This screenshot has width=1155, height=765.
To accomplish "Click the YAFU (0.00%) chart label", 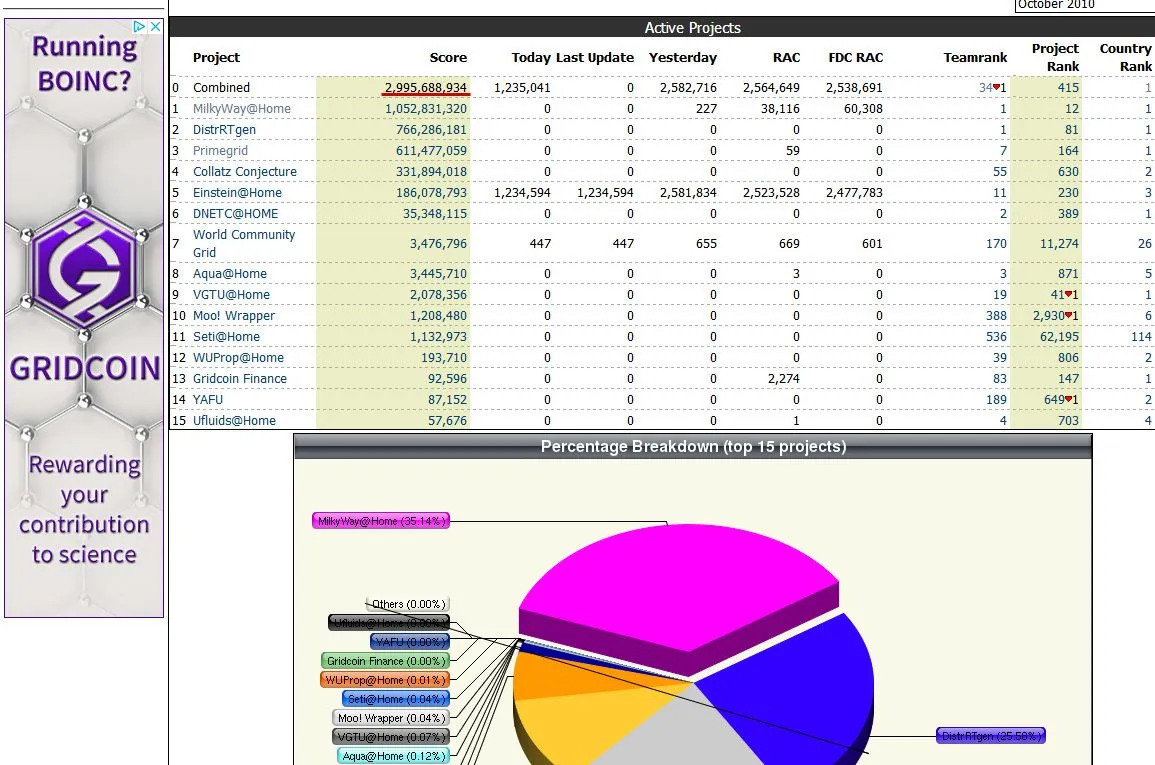I will point(410,642).
